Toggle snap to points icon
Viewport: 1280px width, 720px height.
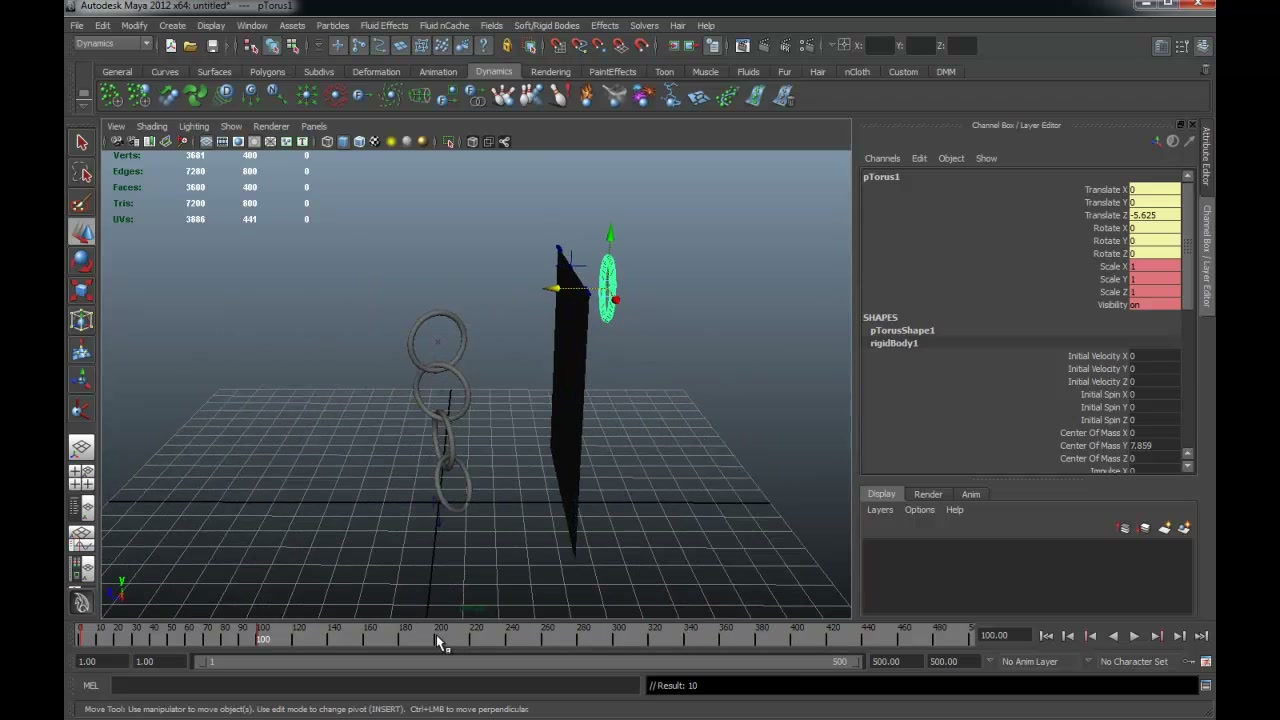[x=599, y=45]
